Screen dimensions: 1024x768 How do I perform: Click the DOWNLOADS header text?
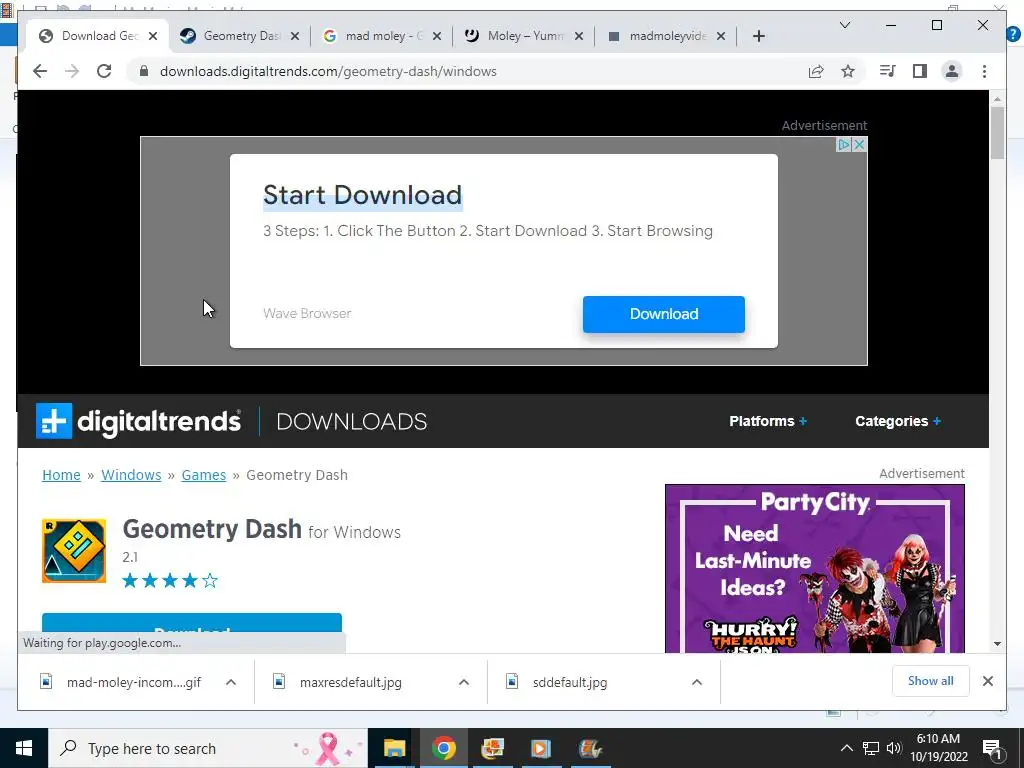[x=351, y=421]
